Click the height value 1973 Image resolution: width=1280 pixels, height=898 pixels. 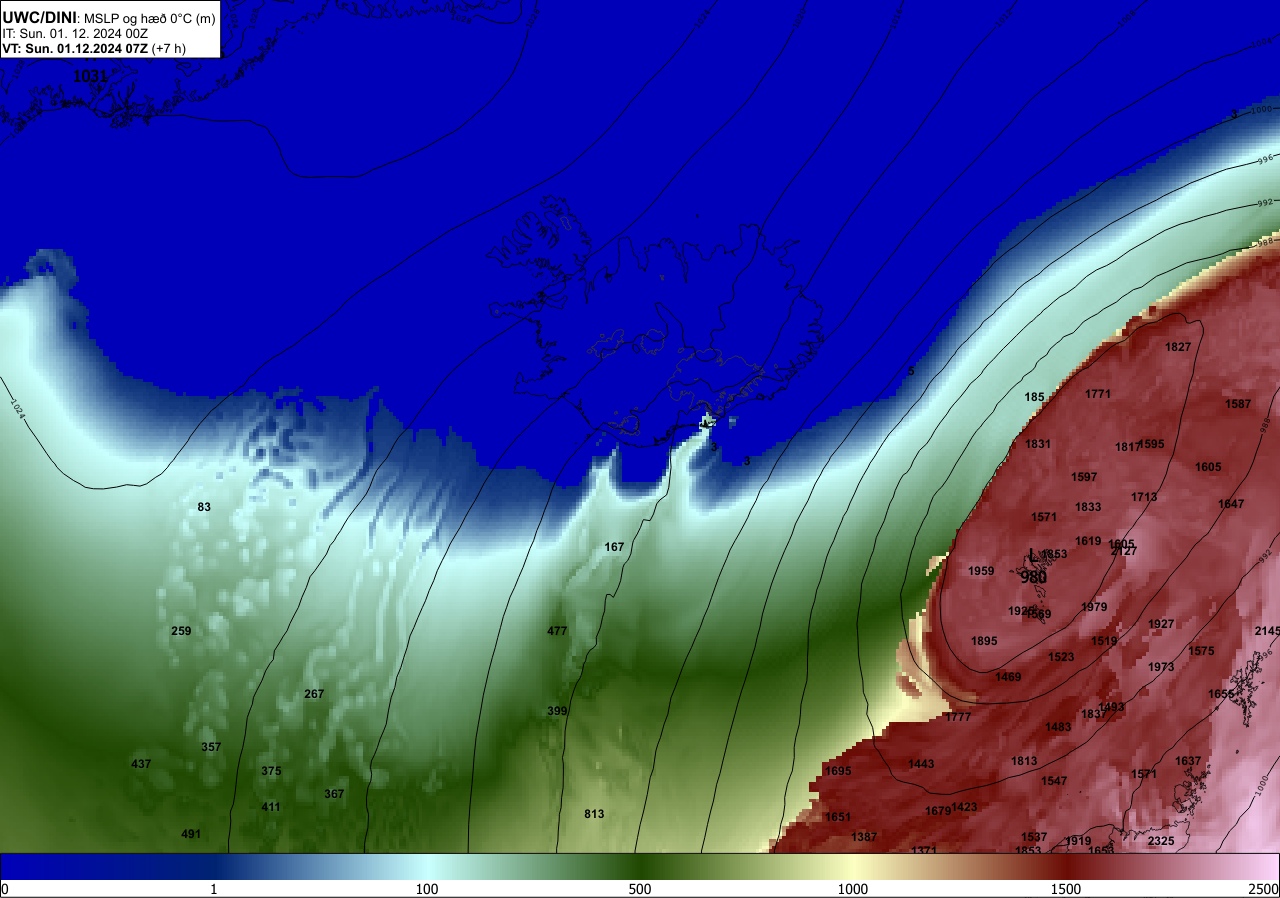tap(1161, 667)
